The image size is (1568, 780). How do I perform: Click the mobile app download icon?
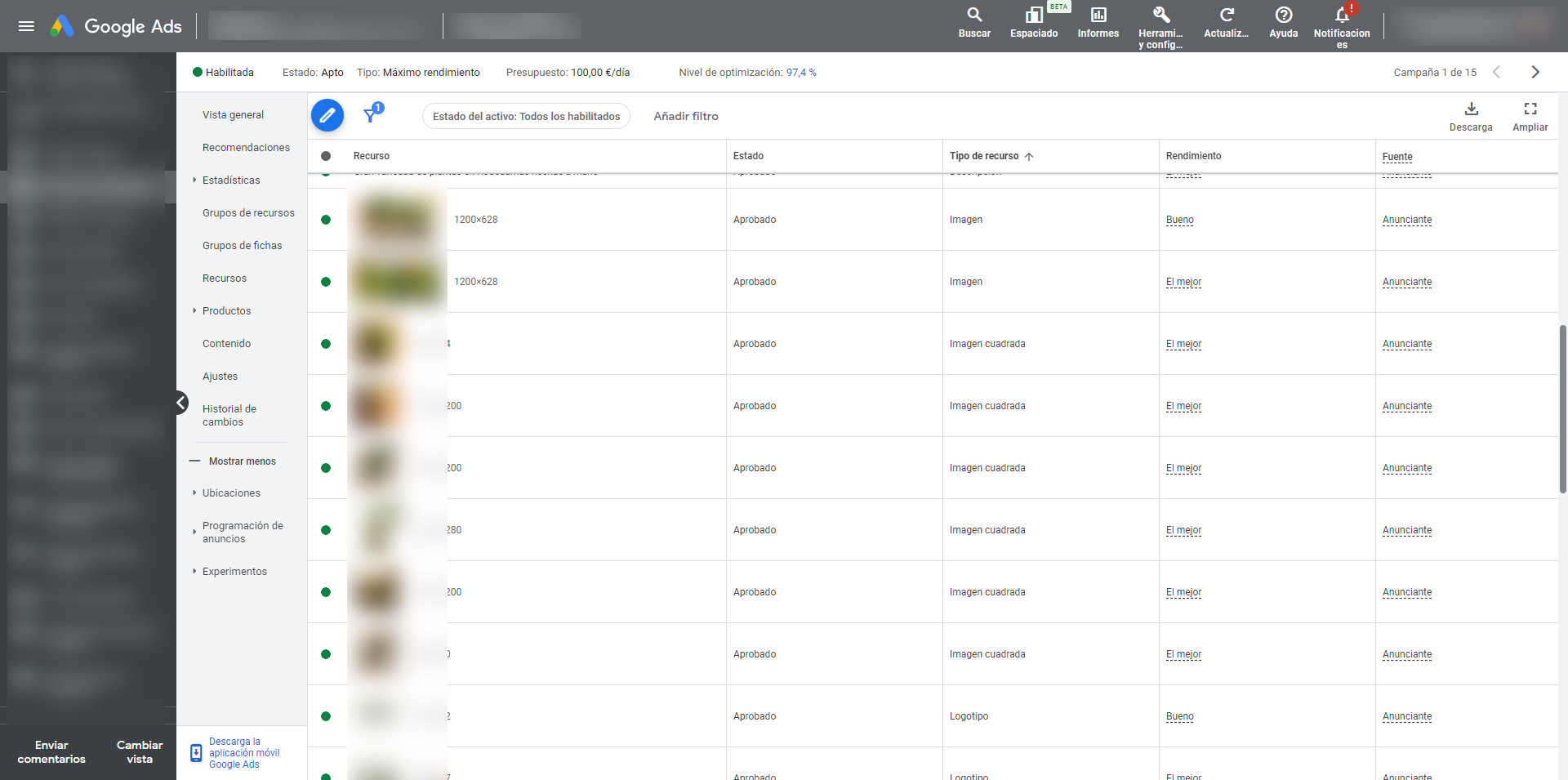click(196, 753)
